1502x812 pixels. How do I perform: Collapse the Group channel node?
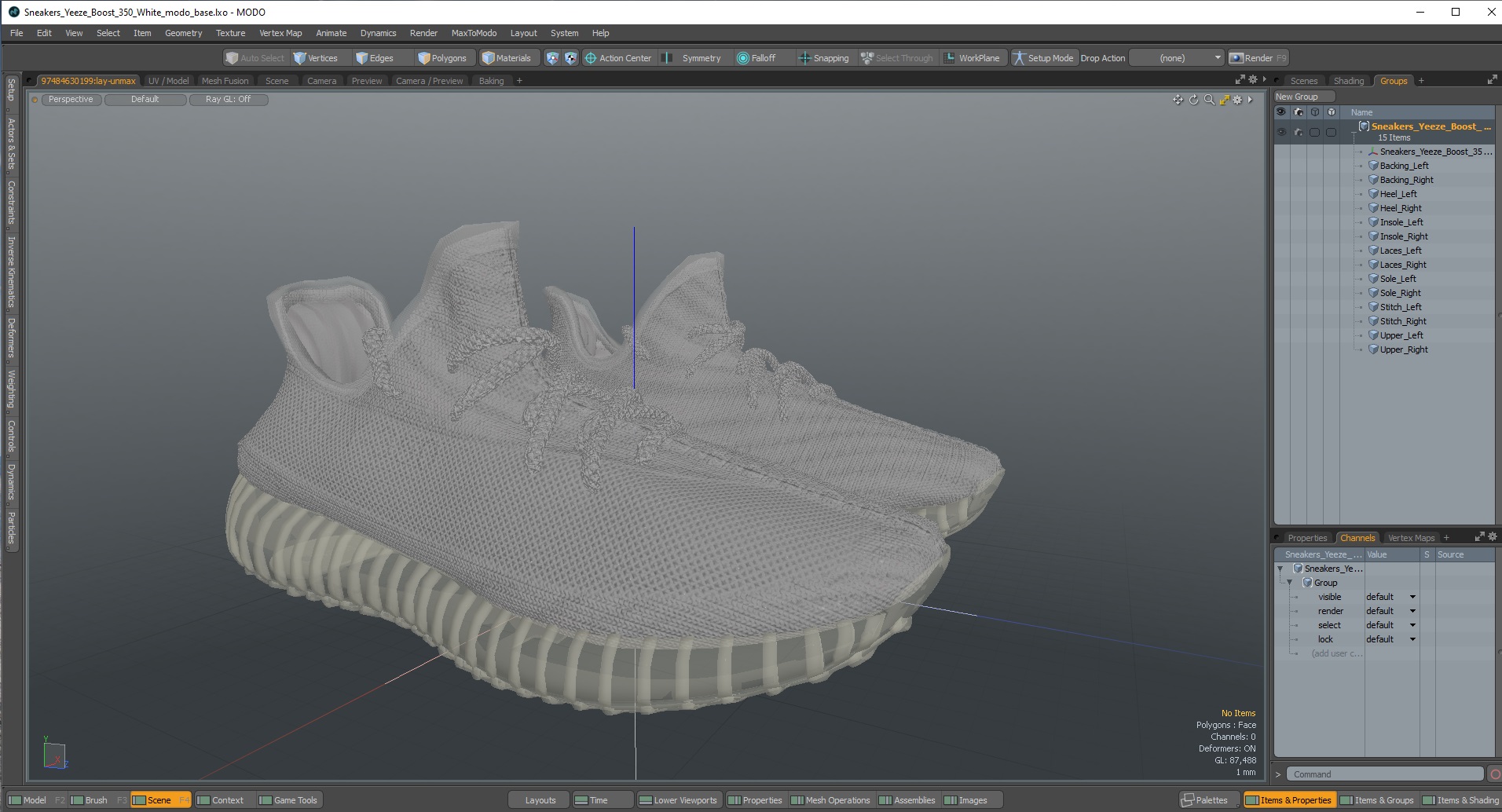(x=1290, y=583)
